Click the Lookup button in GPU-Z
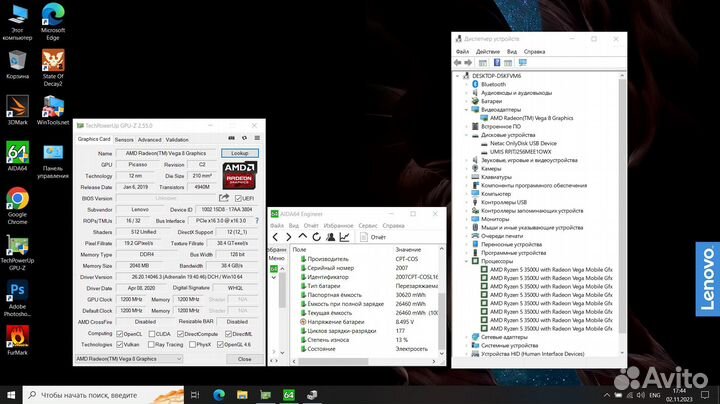The width and height of the screenshot is (720, 404). click(240, 153)
